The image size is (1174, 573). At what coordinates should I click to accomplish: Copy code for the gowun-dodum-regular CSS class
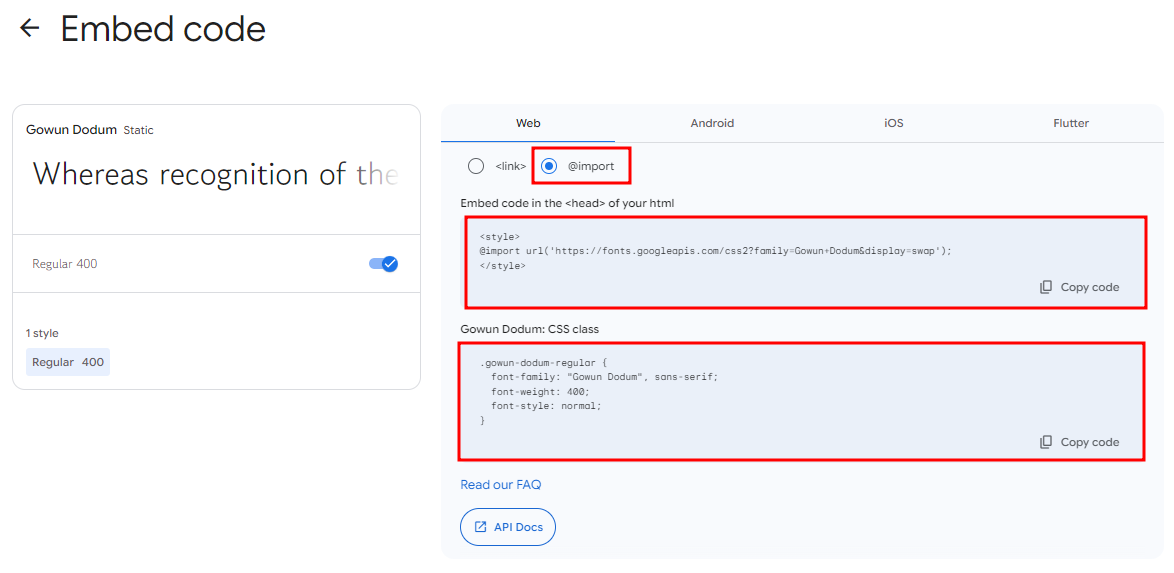[x=1080, y=442]
